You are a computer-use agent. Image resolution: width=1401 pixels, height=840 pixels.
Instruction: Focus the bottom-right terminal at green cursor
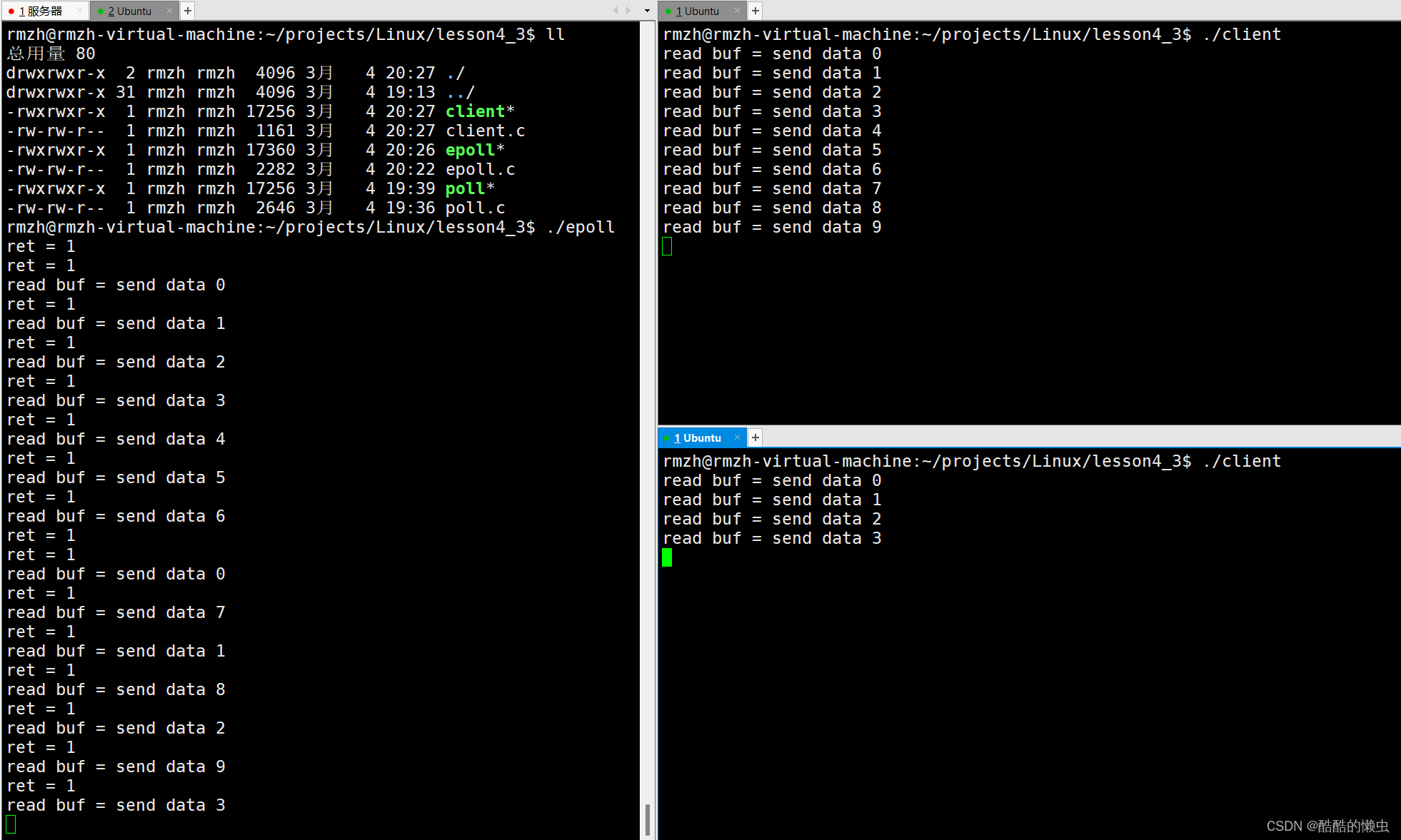pos(667,557)
